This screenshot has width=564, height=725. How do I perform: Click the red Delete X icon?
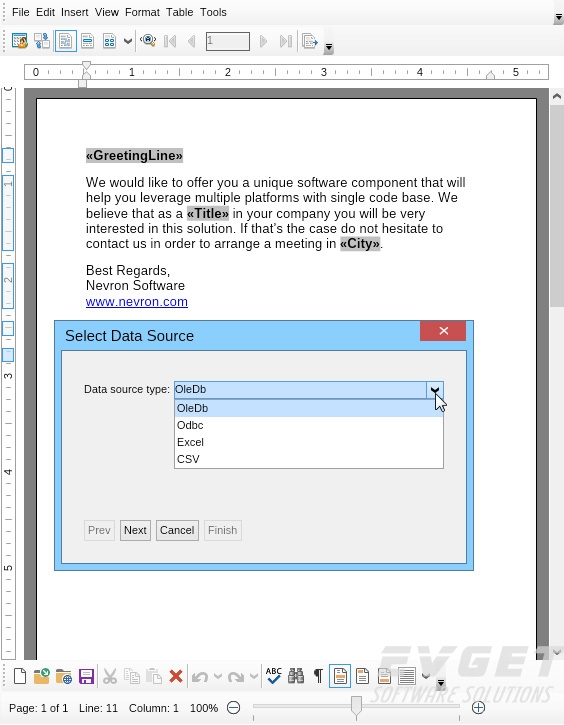[176, 676]
